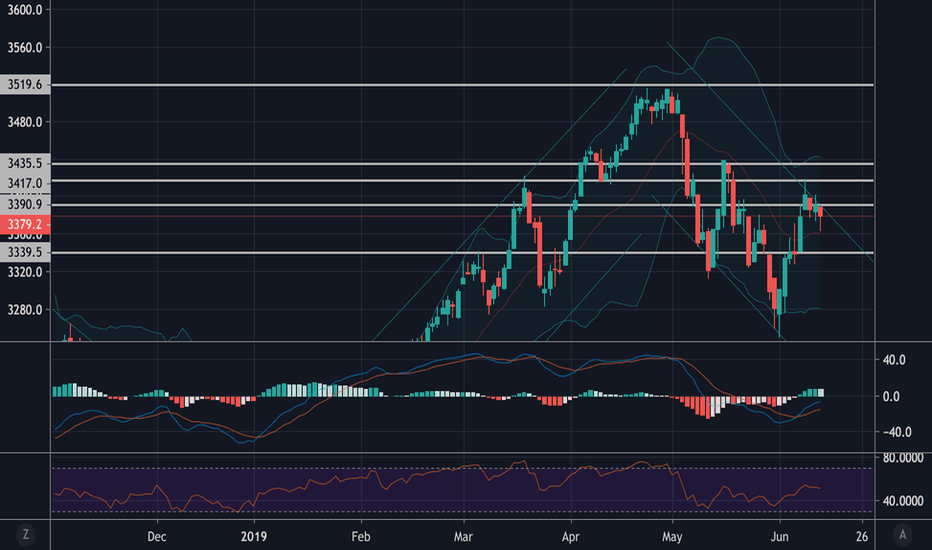This screenshot has height=550, width=932.
Task: Click the 2019 label on time axis
Action: point(254,536)
